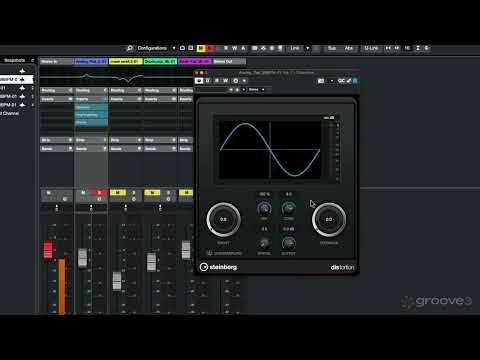Click yellow M deactivate-all-mute in mixer toolbar
The height and width of the screenshot is (360, 480).
(201, 48)
